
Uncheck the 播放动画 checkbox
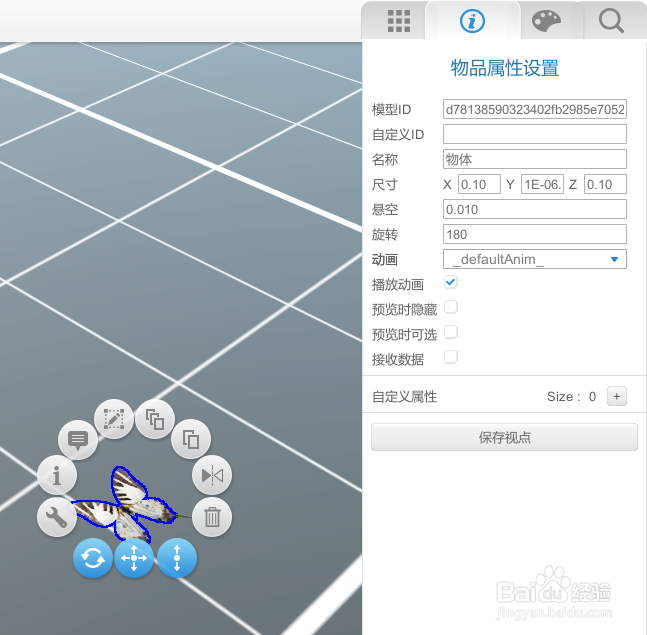coord(451,282)
